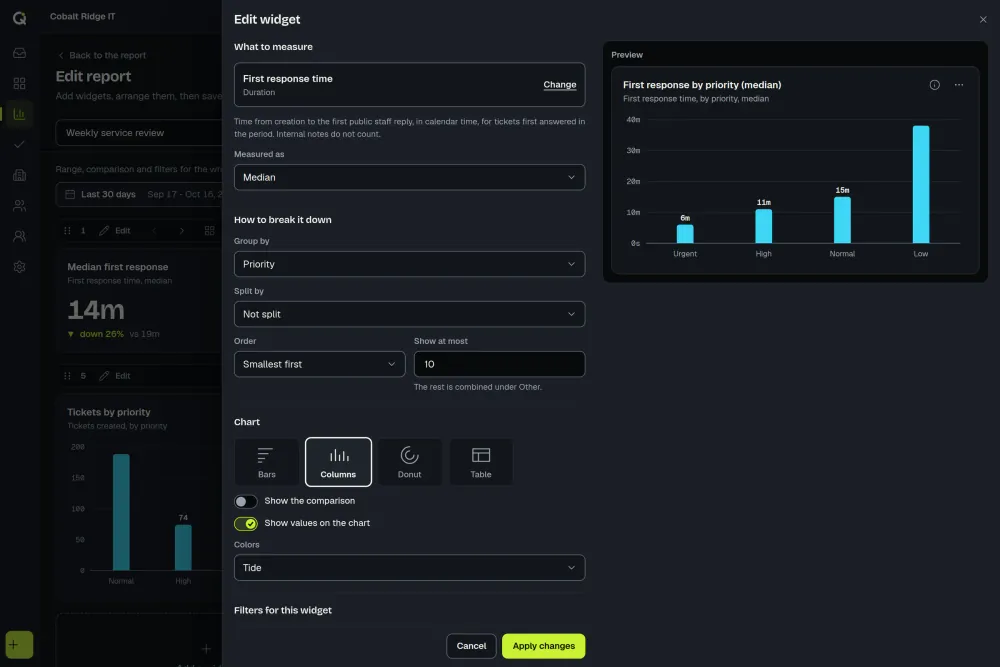Click the First response by priority (median) title

[x=702, y=85]
